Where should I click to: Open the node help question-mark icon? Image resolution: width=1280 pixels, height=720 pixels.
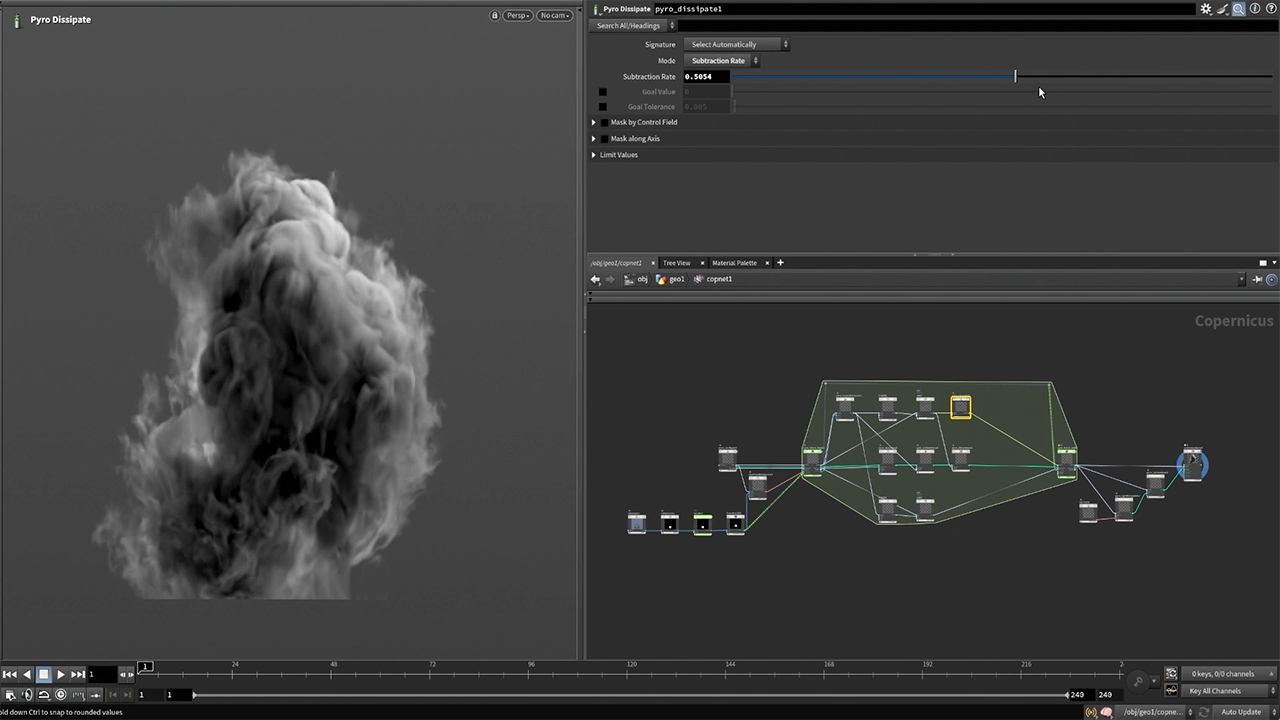(1271, 9)
